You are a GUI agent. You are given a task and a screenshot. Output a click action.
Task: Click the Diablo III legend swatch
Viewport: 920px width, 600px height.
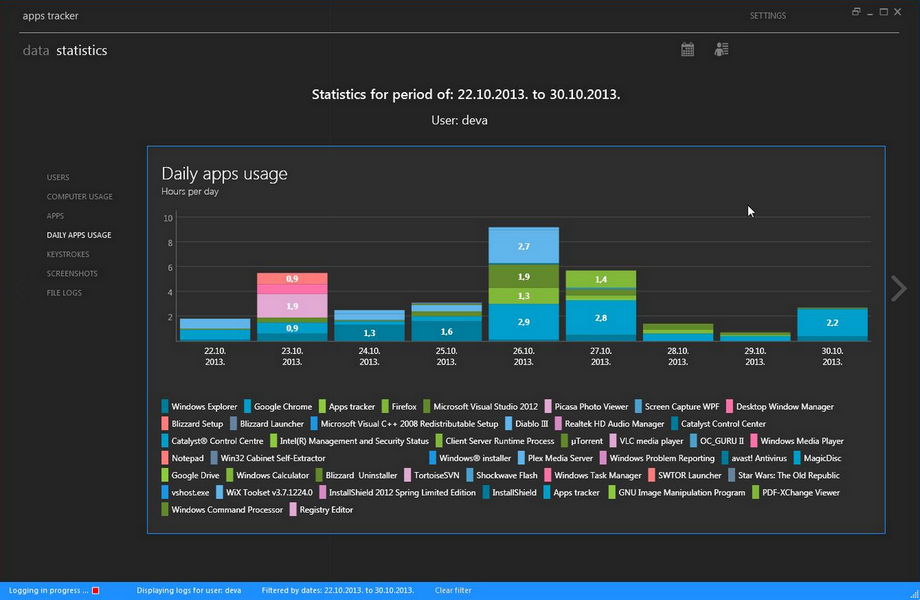pyautogui.click(x=509, y=423)
